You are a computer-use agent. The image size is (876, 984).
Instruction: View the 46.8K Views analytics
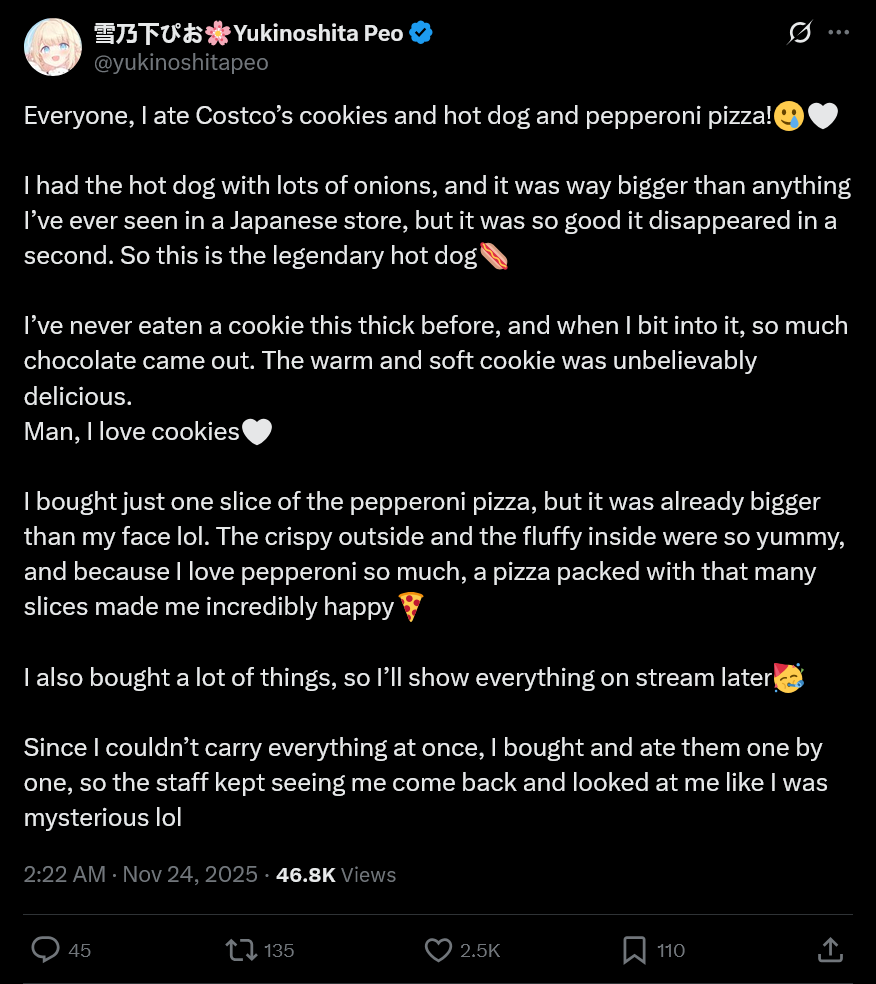pyautogui.click(x=336, y=875)
